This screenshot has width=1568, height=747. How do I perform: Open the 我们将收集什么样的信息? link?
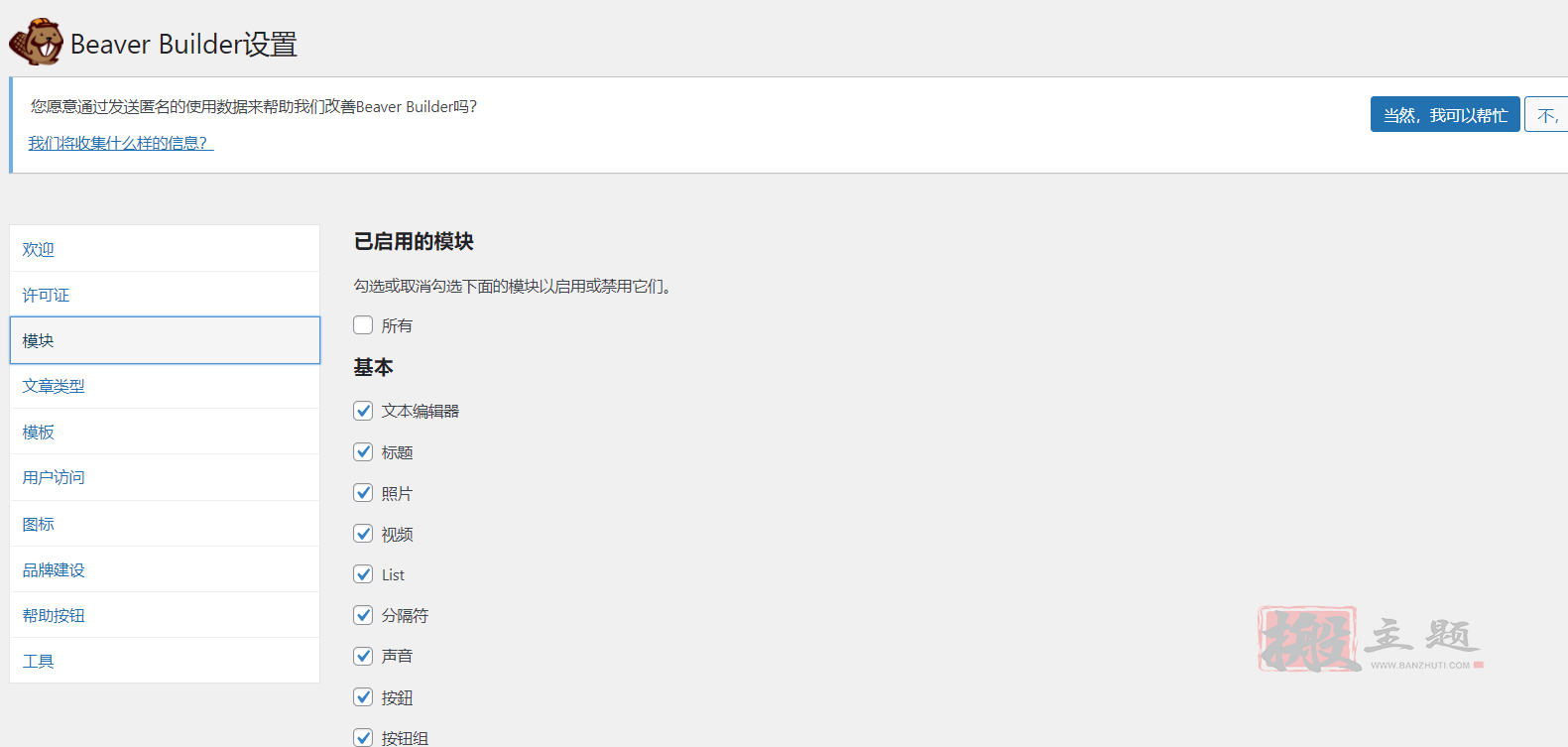pyautogui.click(x=121, y=143)
